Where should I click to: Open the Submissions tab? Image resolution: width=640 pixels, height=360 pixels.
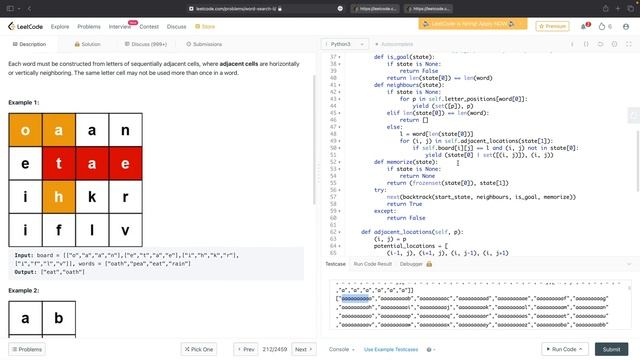coord(204,44)
